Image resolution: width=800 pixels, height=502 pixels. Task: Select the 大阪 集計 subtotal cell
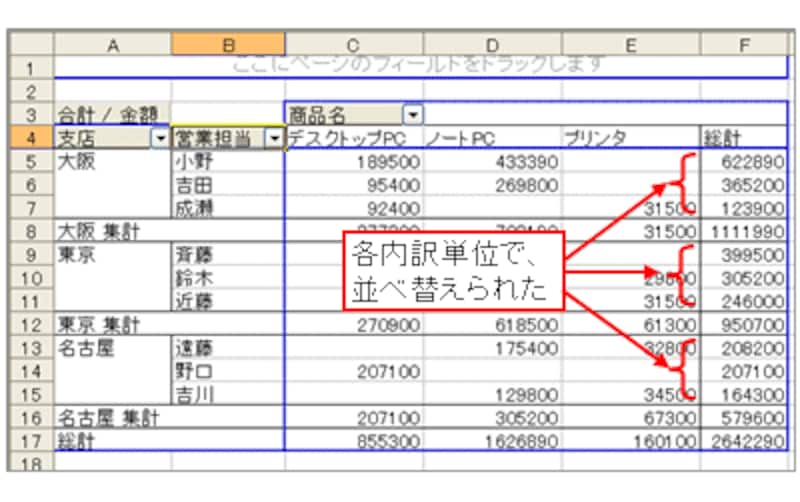click(x=112, y=231)
